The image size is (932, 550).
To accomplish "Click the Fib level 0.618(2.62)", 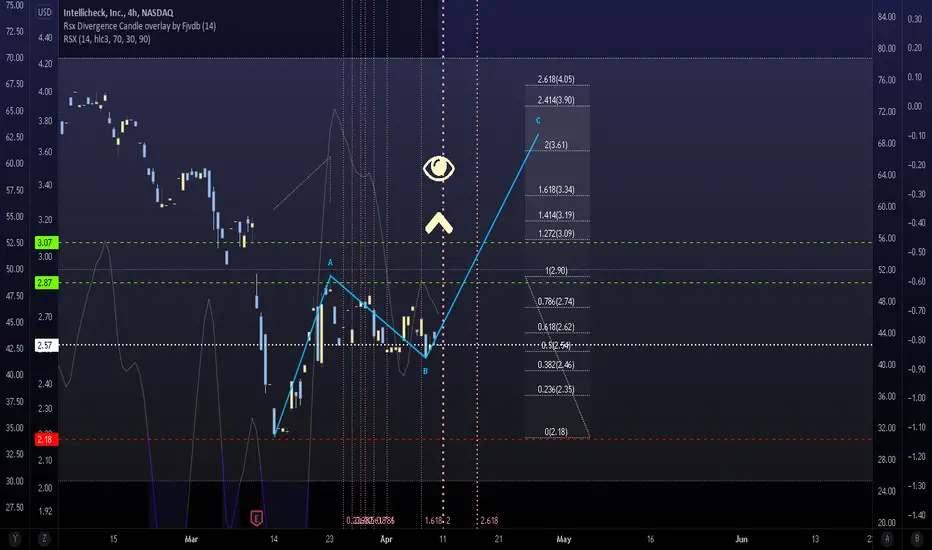I will 556,326.
